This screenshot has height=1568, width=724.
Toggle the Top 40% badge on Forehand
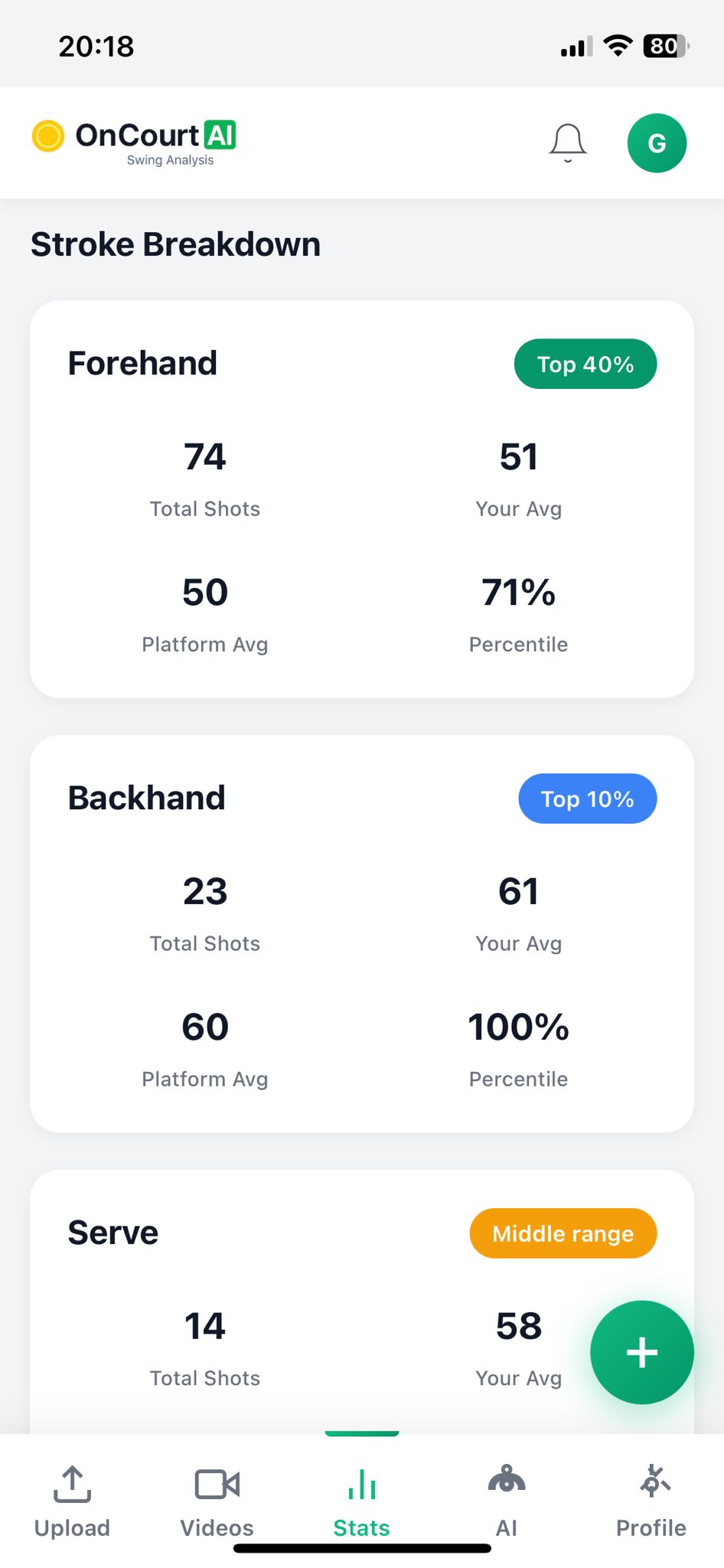[x=585, y=364]
